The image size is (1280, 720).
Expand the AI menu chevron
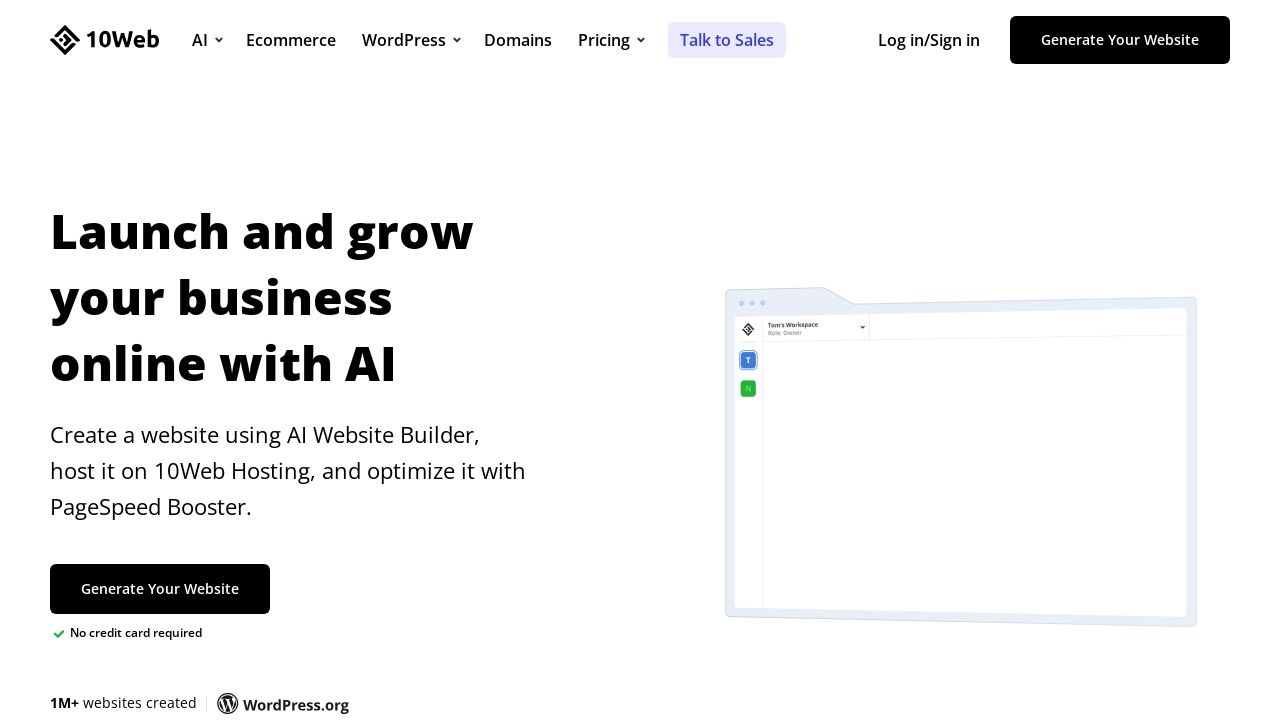219,40
